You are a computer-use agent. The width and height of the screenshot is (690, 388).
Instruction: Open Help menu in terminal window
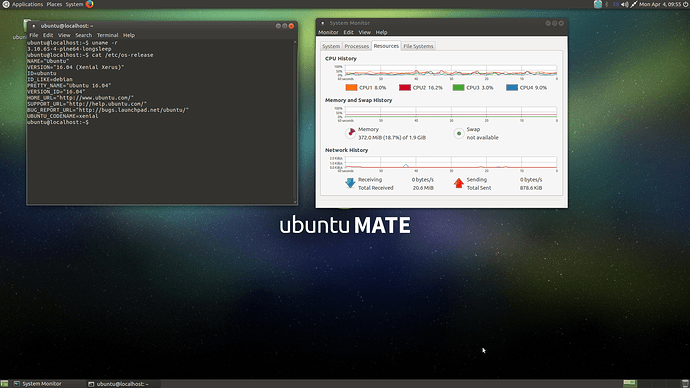click(x=128, y=35)
